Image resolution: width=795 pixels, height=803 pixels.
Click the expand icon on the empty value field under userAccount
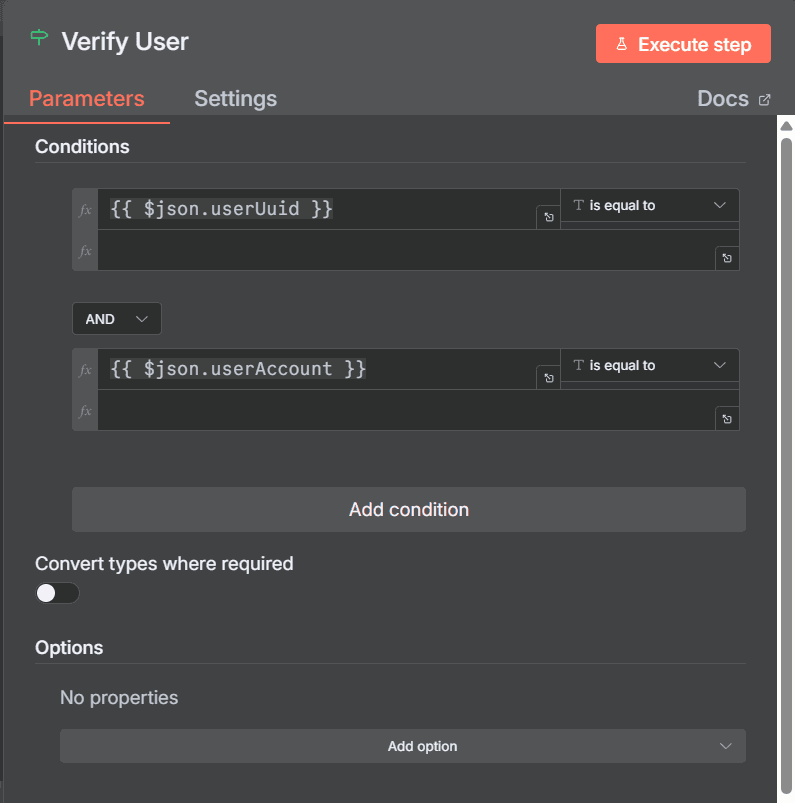tap(727, 418)
